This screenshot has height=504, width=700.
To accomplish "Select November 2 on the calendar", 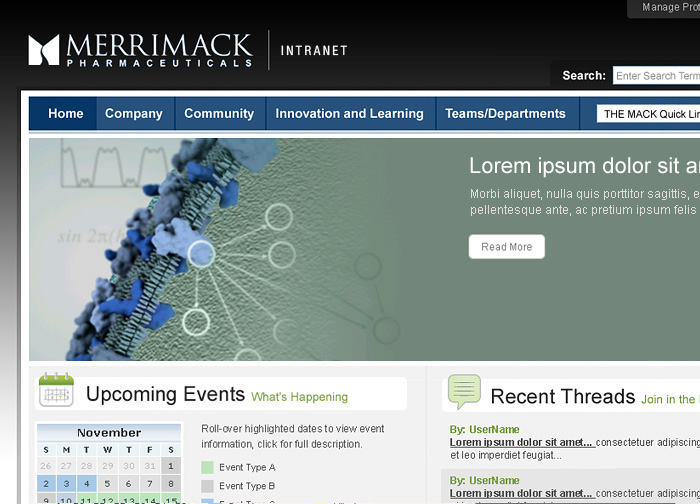I will coord(46,483).
